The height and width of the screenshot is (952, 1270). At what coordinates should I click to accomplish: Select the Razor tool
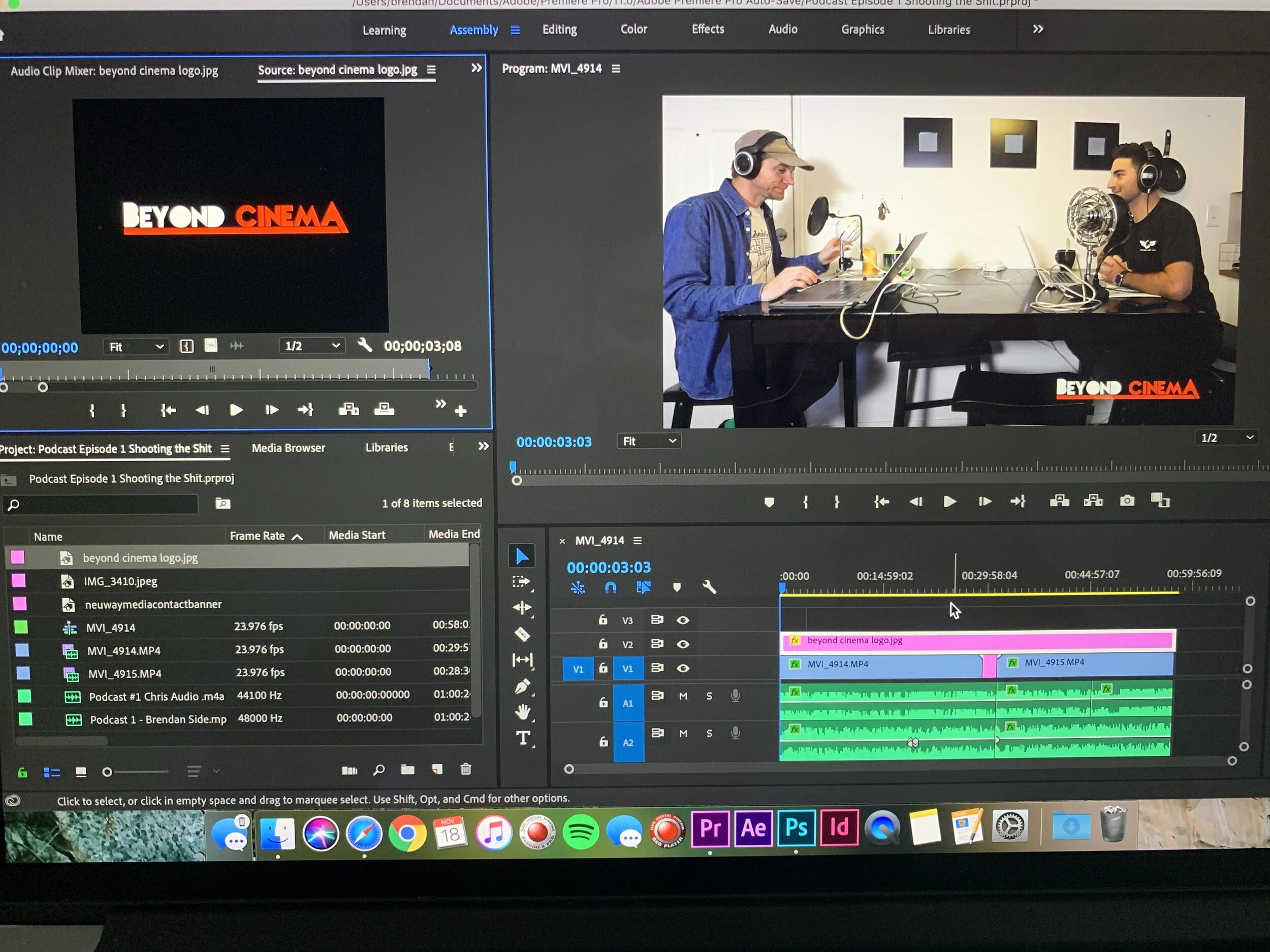521,634
